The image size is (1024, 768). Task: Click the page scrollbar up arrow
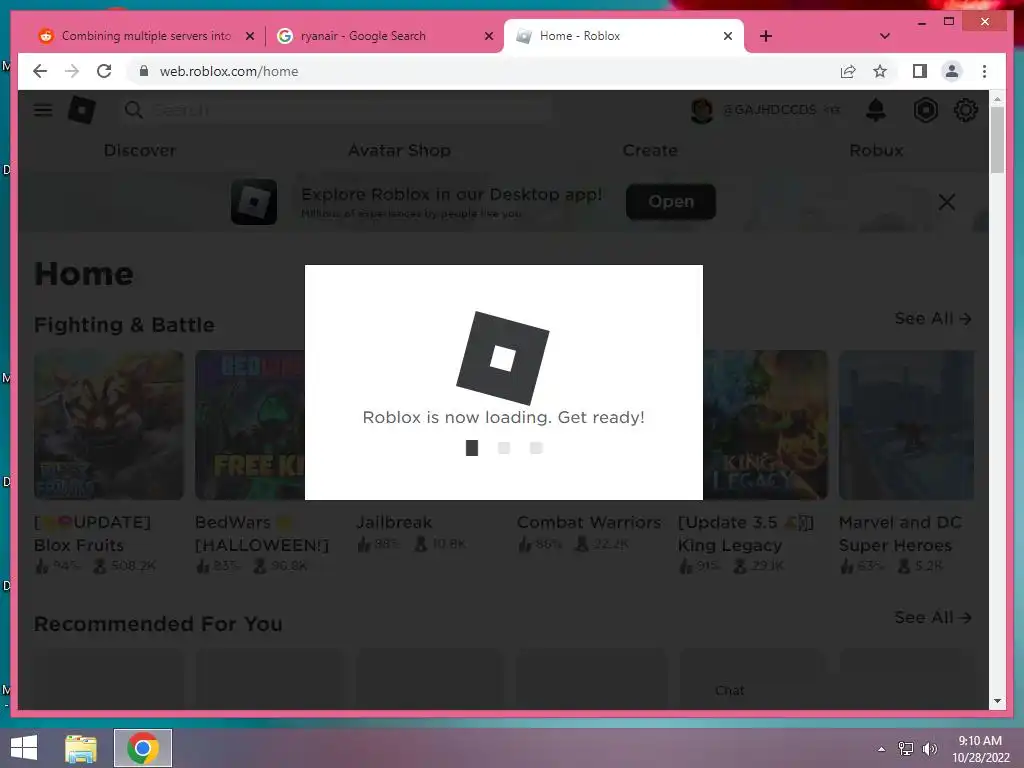[997, 99]
